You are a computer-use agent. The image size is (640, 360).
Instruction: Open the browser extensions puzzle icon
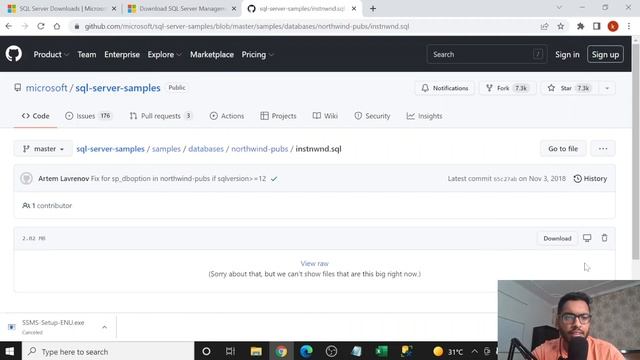pyautogui.click(x=580, y=26)
